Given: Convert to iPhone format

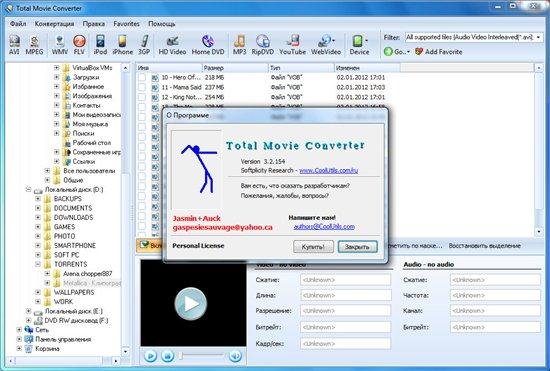Looking at the screenshot, I should click(x=122, y=45).
